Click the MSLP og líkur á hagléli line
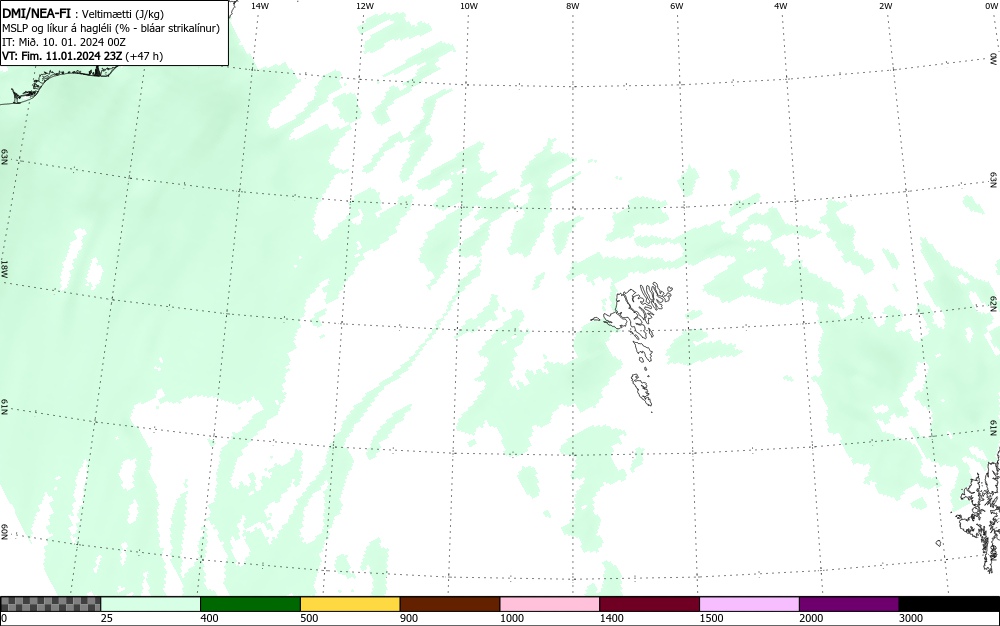Image resolution: width=1000 pixels, height=626 pixels. pyautogui.click(x=111, y=28)
